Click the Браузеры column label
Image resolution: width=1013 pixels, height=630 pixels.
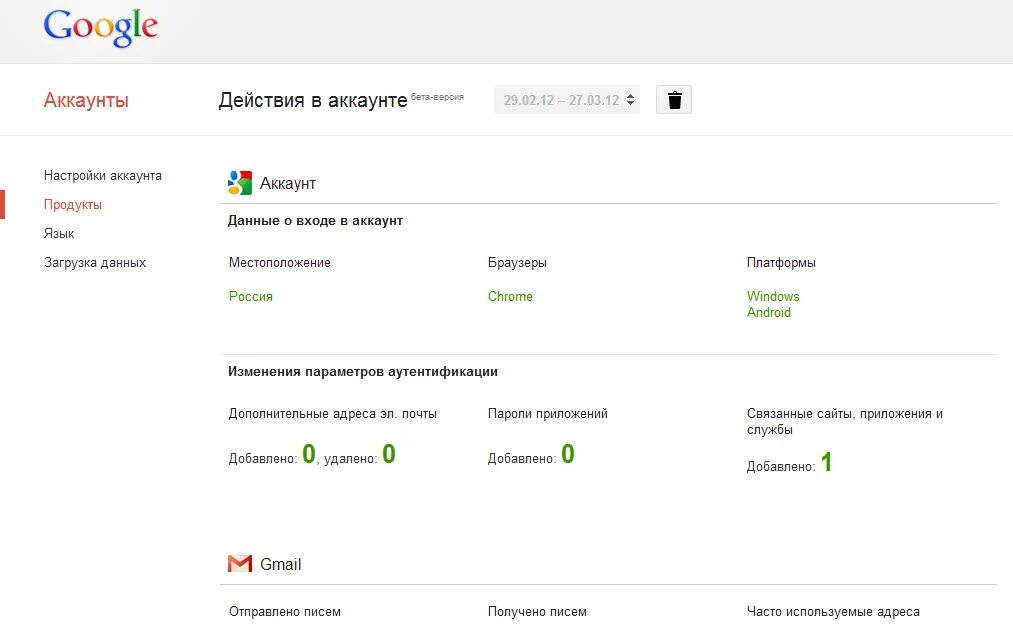point(517,262)
